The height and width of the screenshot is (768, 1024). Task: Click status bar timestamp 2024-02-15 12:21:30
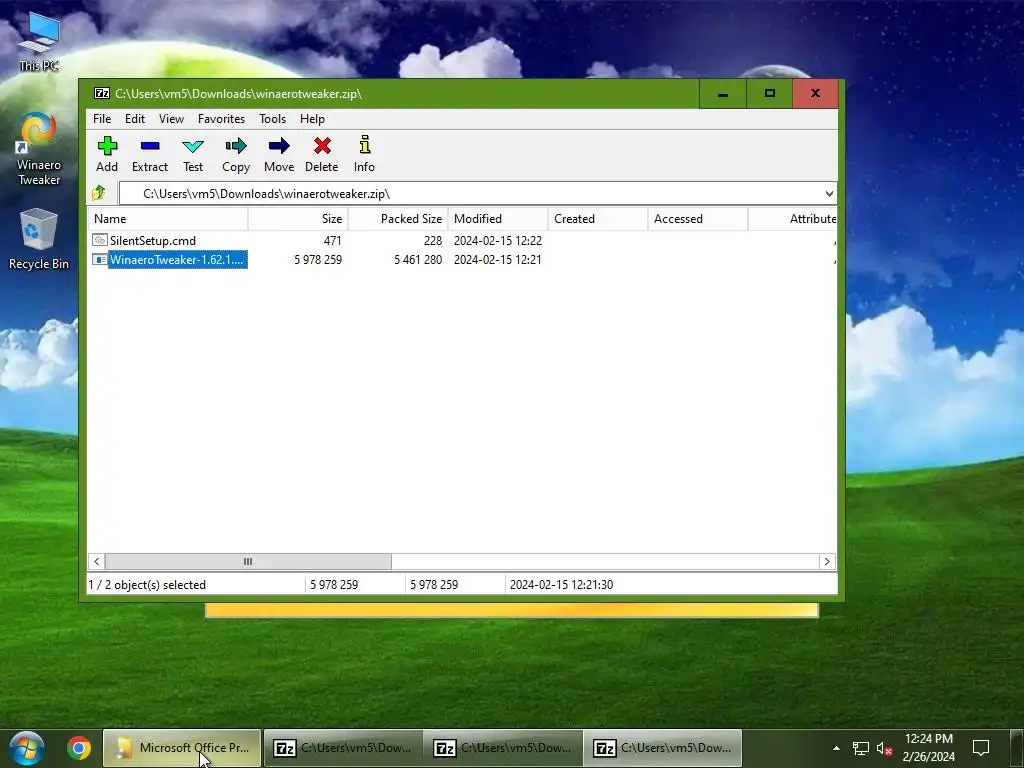[x=562, y=584]
